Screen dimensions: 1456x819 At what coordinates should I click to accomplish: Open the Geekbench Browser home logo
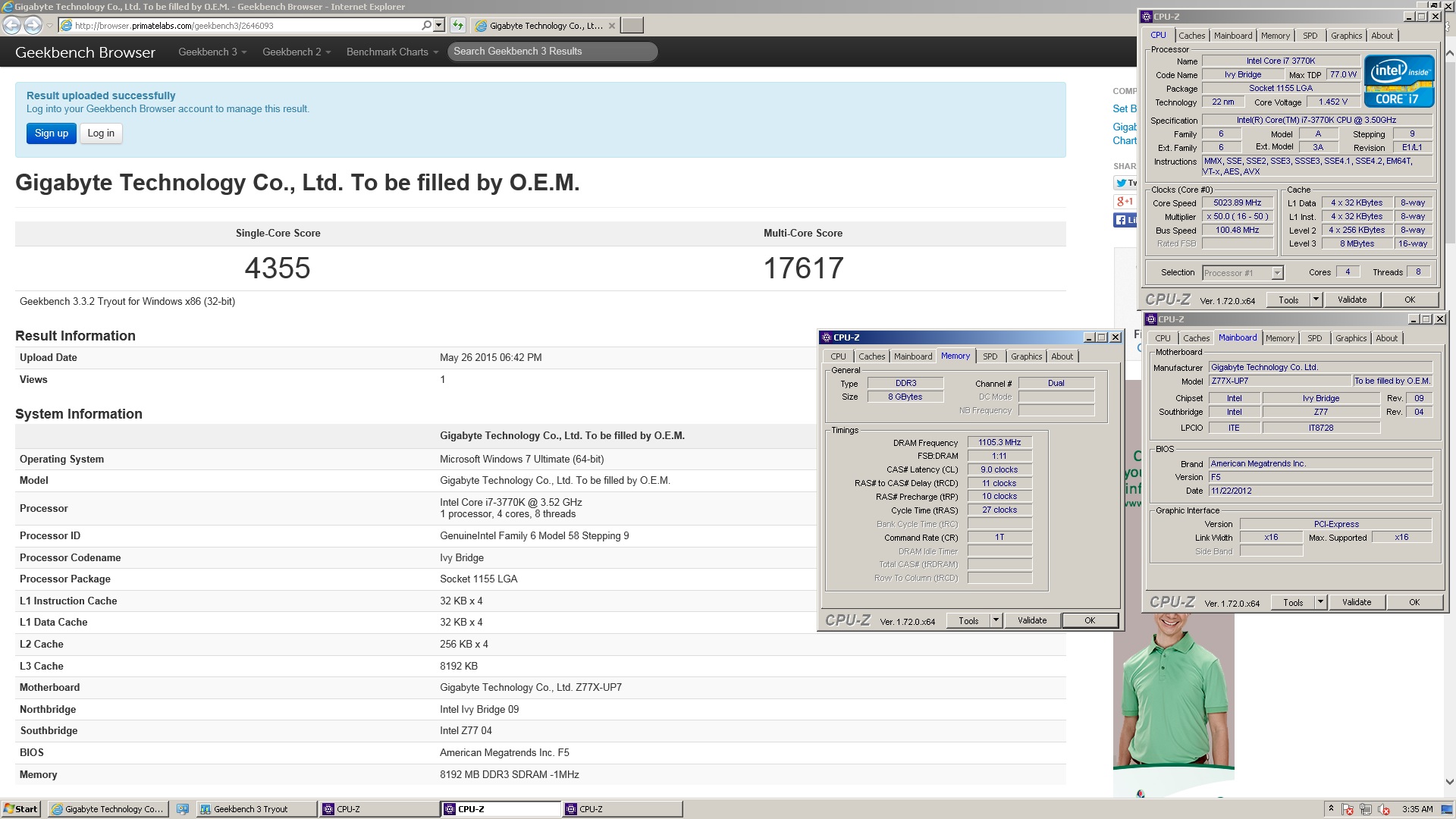(85, 52)
